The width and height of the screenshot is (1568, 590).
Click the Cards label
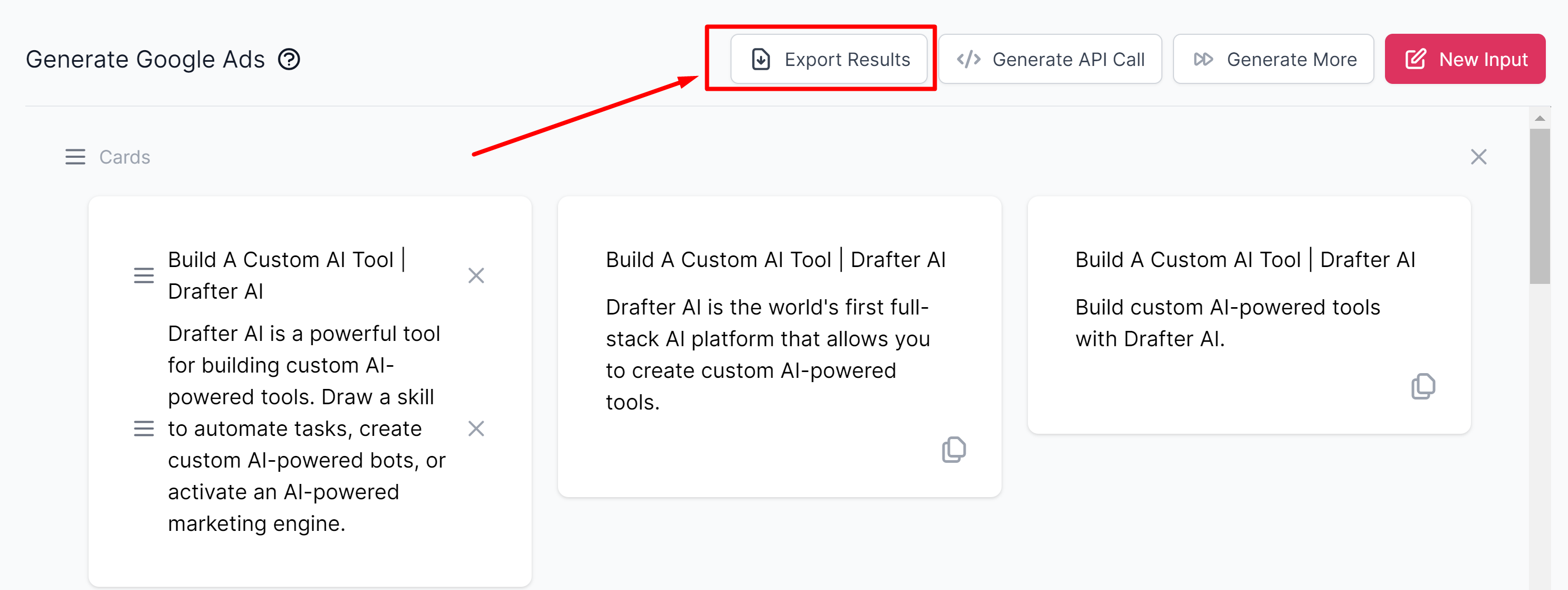[x=124, y=157]
